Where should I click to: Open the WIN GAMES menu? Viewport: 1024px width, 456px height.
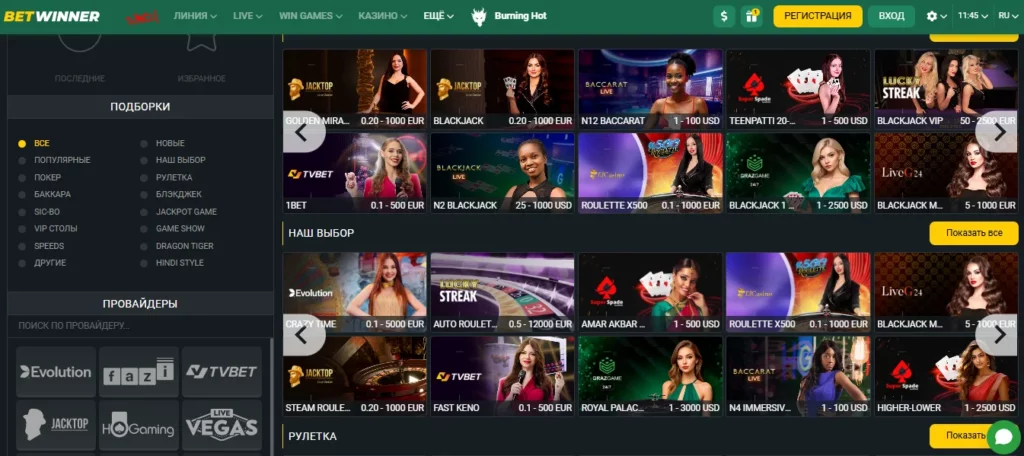[x=311, y=16]
